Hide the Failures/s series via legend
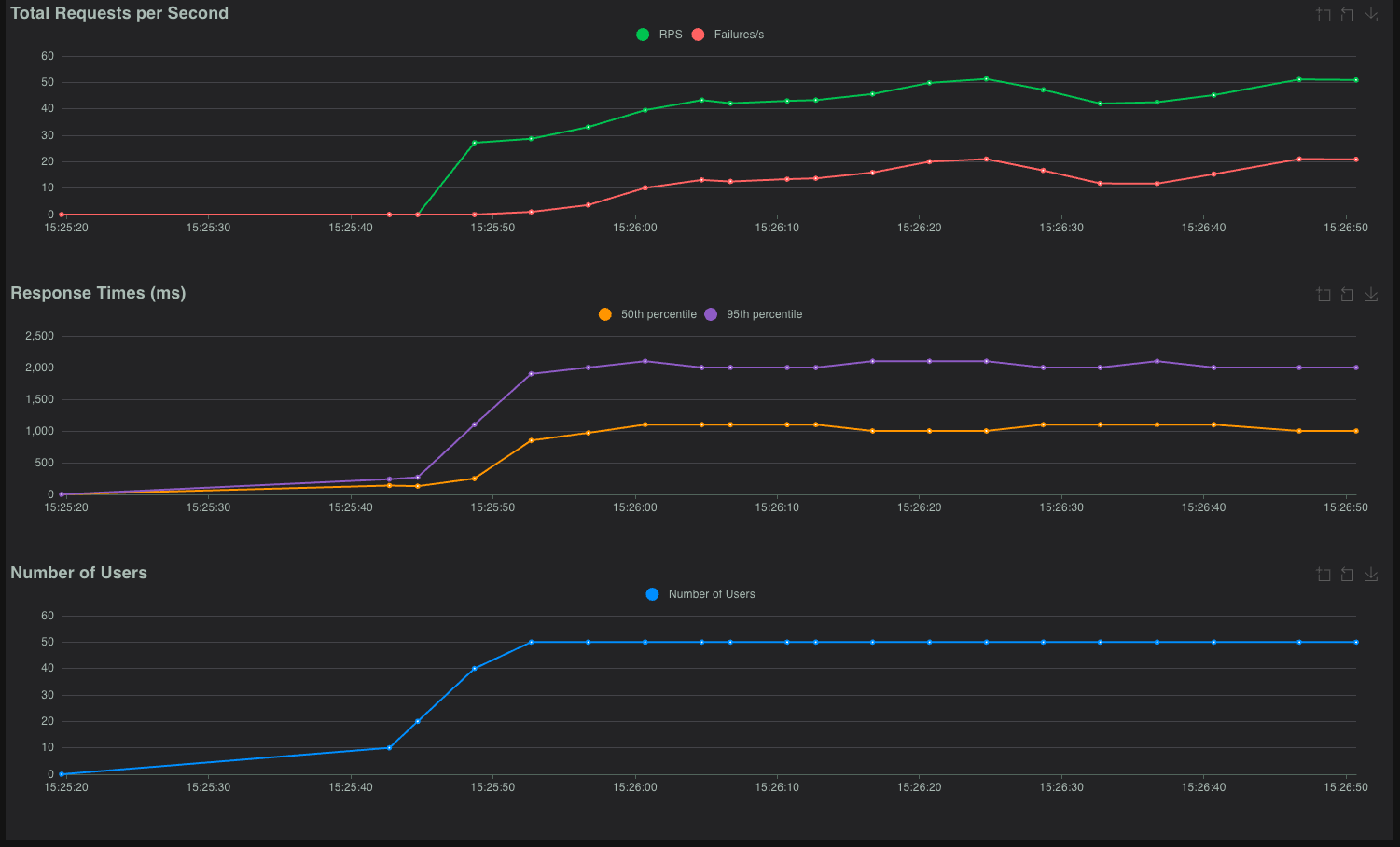This screenshot has height=847, width=1400. pos(738,35)
